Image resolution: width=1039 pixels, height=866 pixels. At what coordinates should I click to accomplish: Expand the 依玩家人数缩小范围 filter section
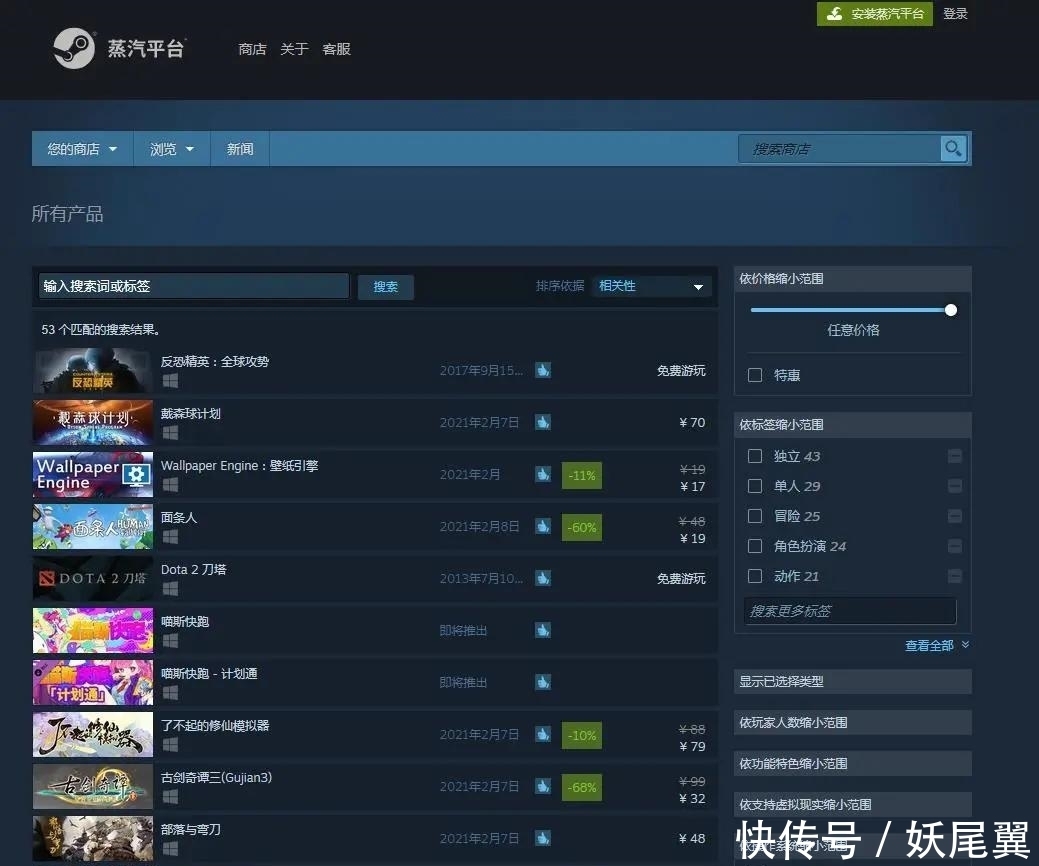click(852, 722)
